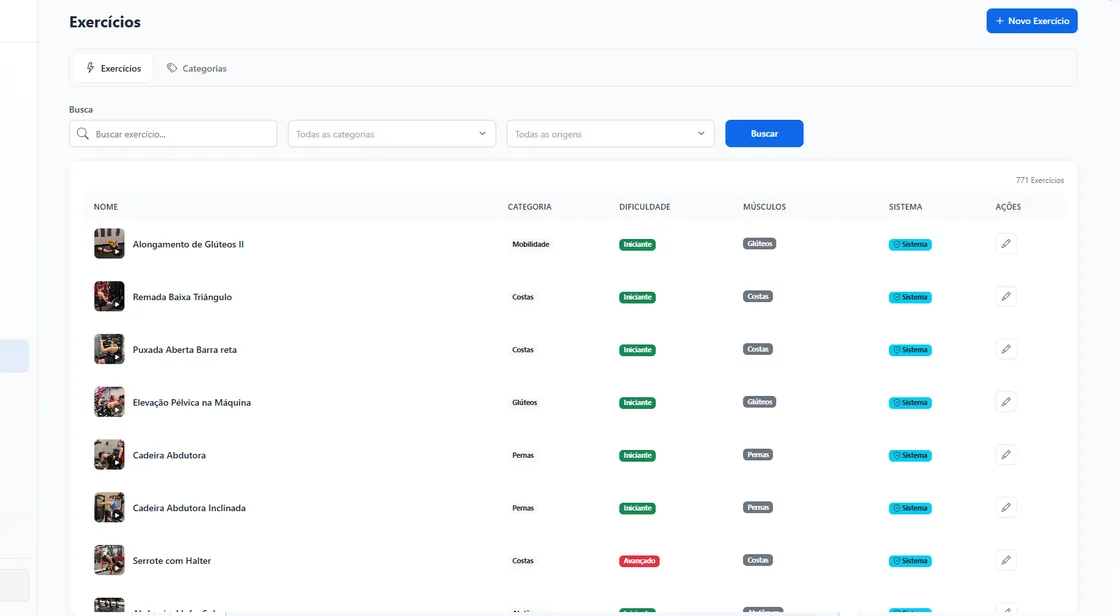
Task: Click the Sistema badge on Remada Baixa Triângulo
Action: click(910, 297)
